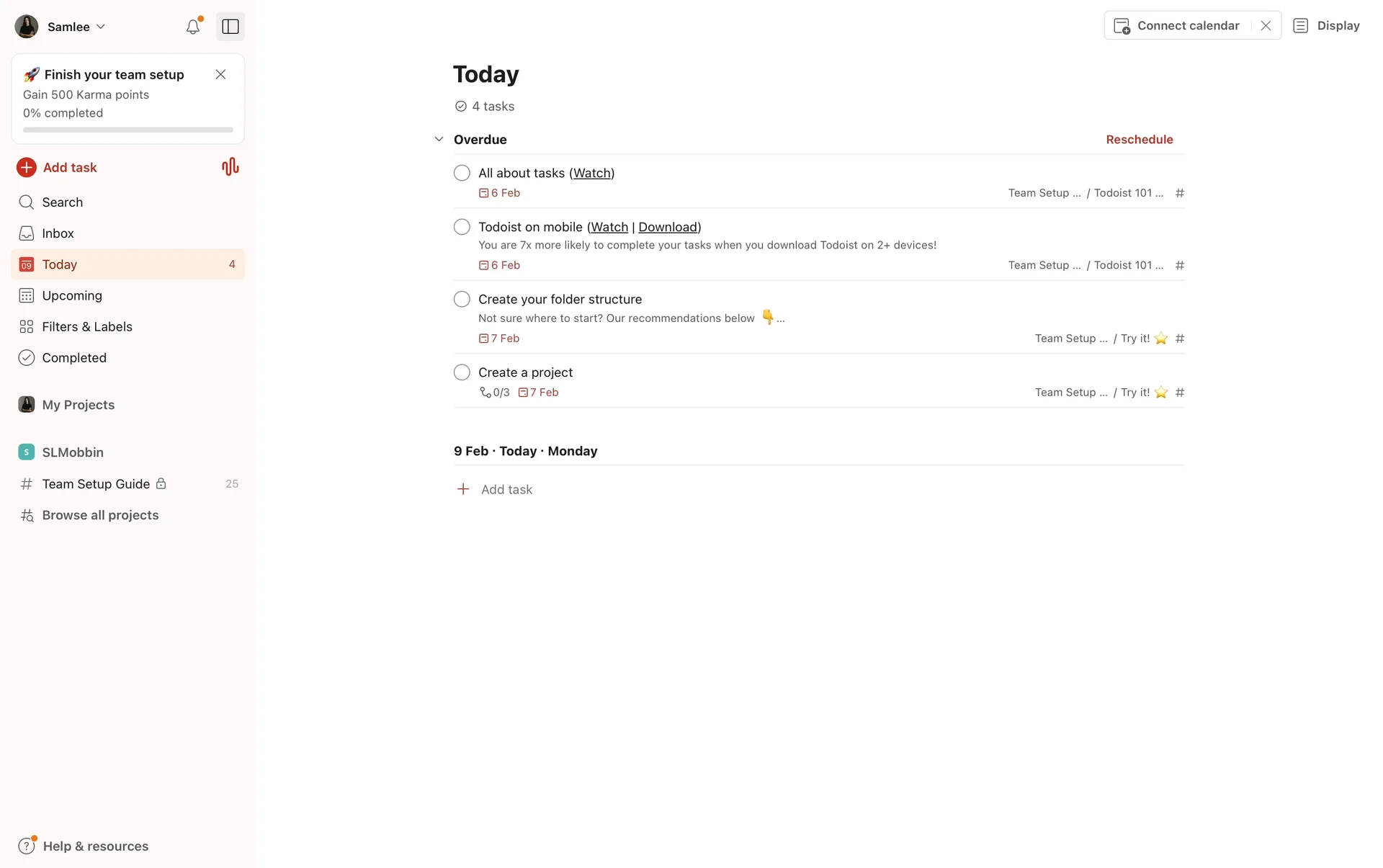Complete the 'Create a project' task

[x=462, y=372]
